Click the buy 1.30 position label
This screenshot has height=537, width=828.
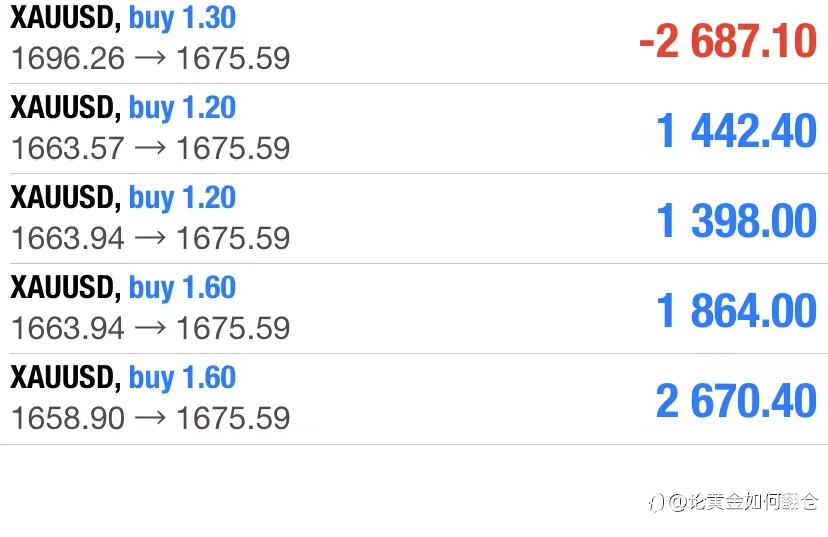click(x=182, y=18)
